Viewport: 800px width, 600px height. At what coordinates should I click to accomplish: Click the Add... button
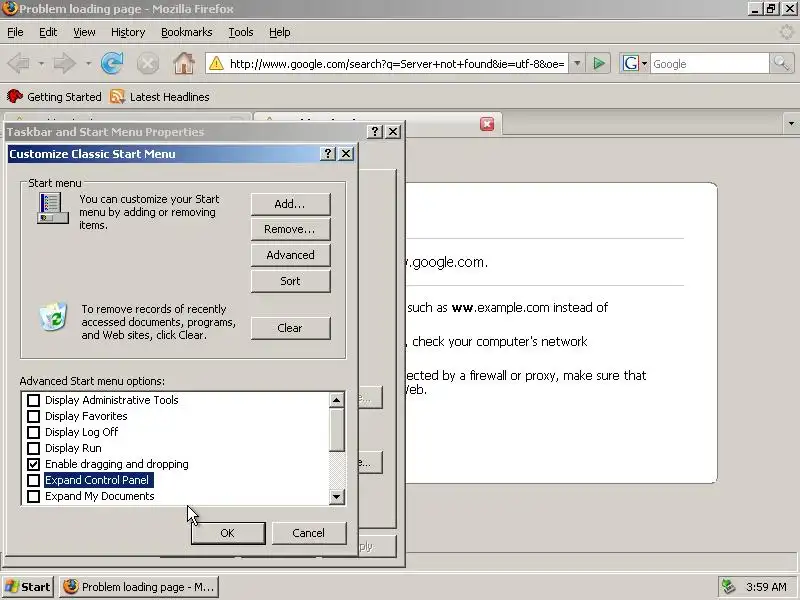290,204
